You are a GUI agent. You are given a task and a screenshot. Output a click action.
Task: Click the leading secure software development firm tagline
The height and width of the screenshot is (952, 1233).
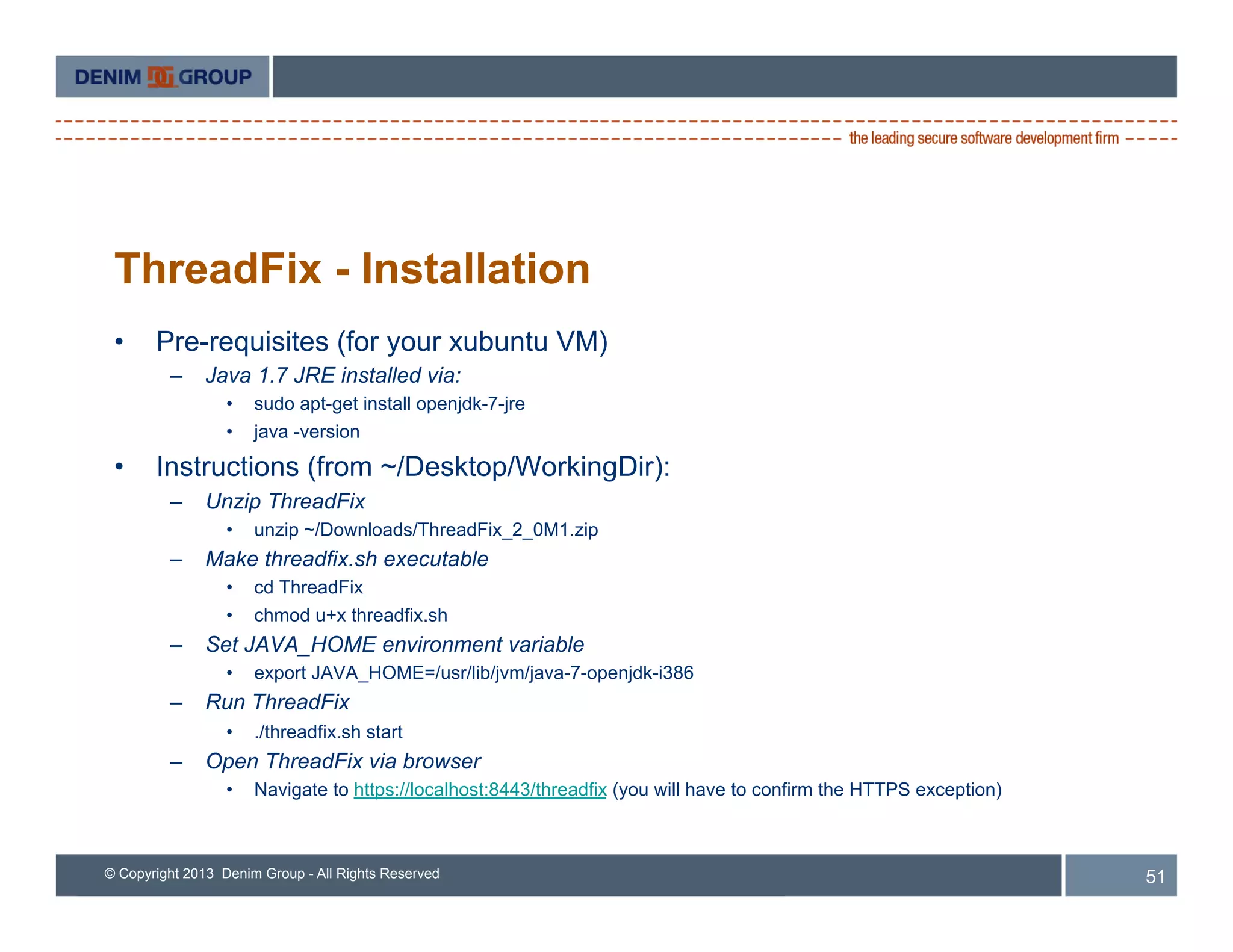coord(983,138)
